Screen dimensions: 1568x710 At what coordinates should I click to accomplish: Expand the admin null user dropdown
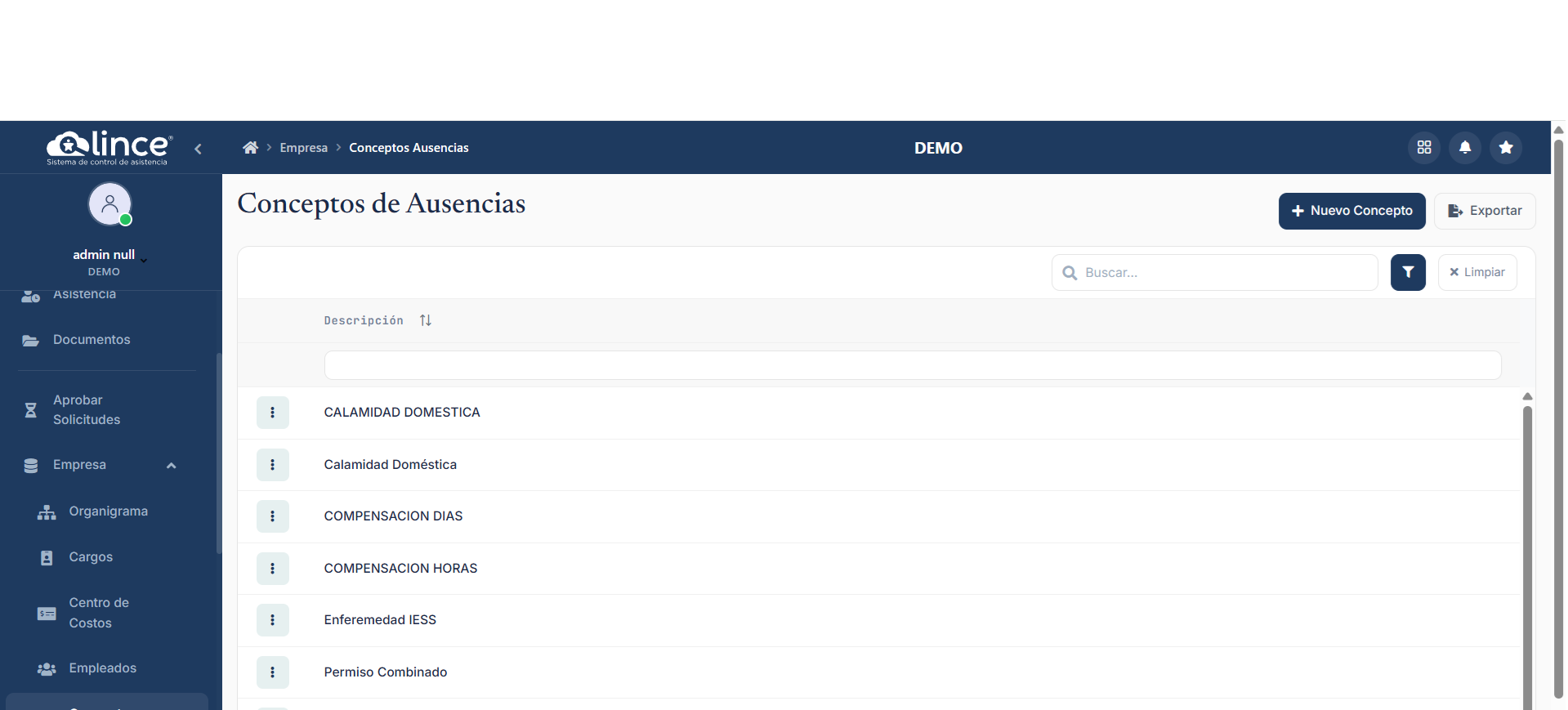[x=144, y=261]
